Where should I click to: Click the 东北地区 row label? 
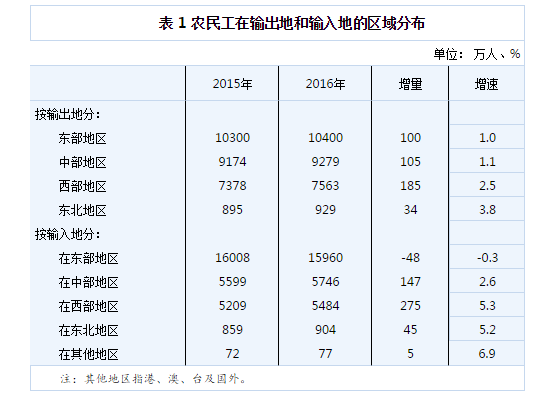(82, 210)
